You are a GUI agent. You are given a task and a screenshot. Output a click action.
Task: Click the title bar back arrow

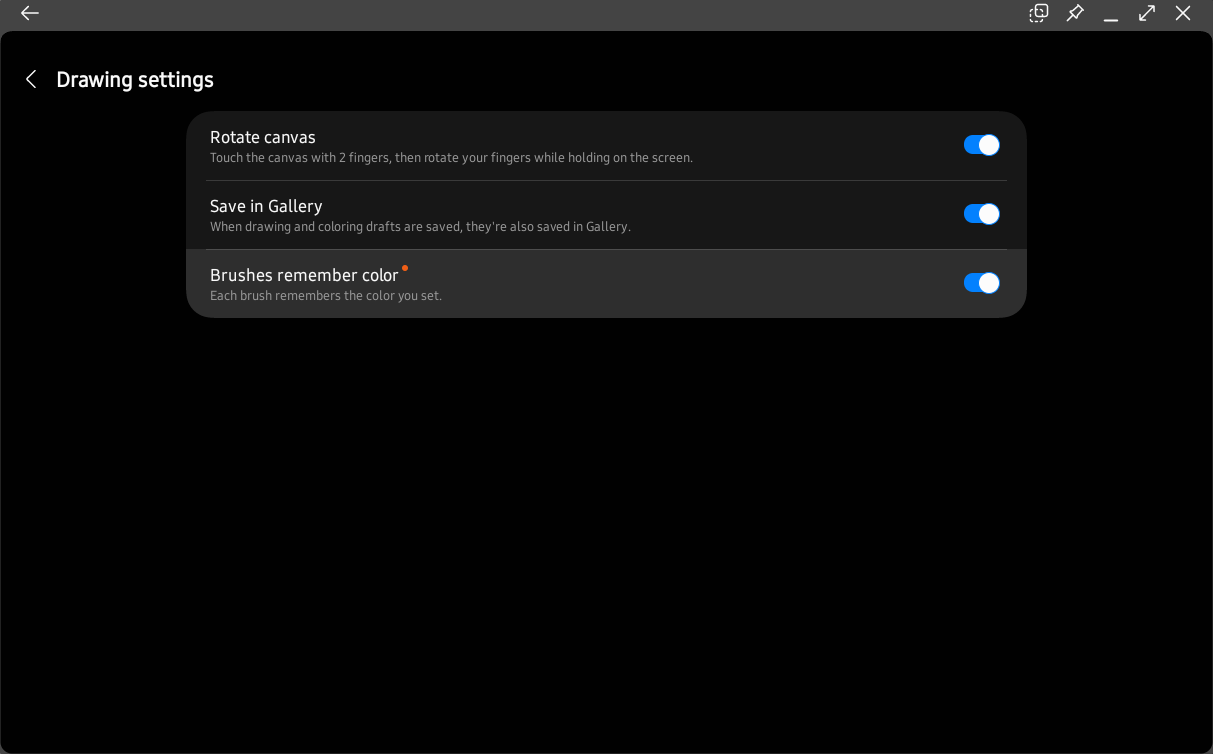pyautogui.click(x=30, y=13)
